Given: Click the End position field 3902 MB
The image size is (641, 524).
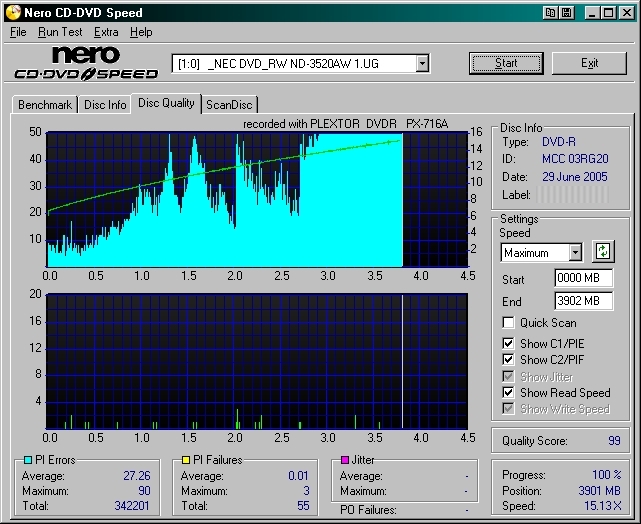Looking at the screenshot, I should tap(583, 301).
